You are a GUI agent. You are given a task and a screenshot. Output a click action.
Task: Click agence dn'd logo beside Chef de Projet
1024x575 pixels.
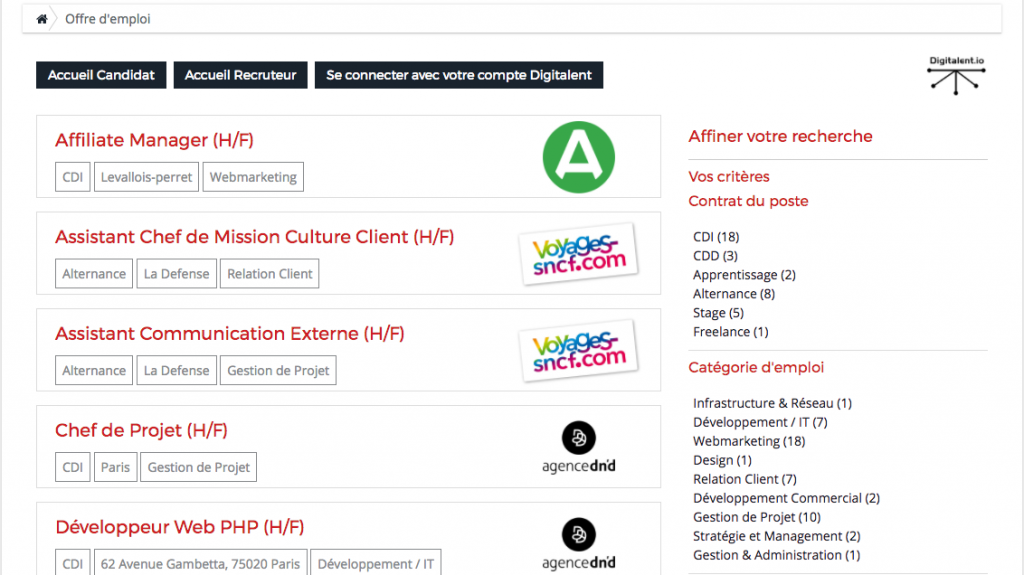(x=579, y=448)
